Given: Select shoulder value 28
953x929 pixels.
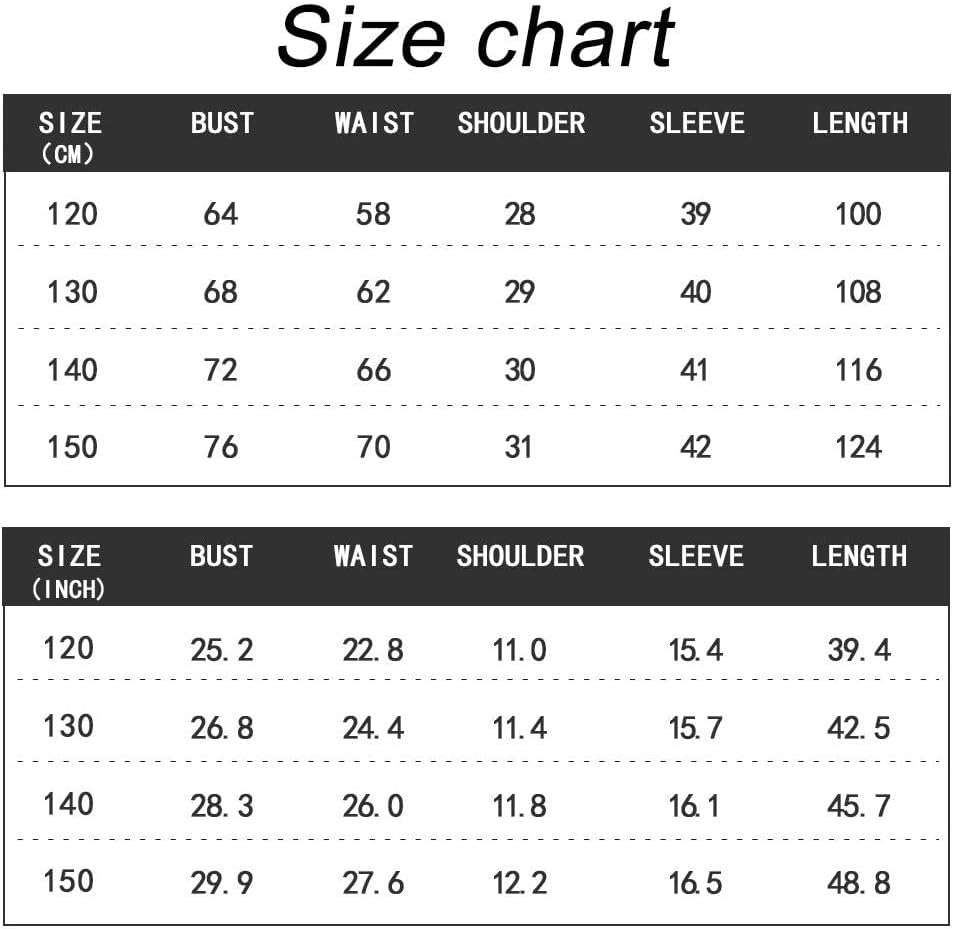Looking at the screenshot, I should (x=519, y=213).
